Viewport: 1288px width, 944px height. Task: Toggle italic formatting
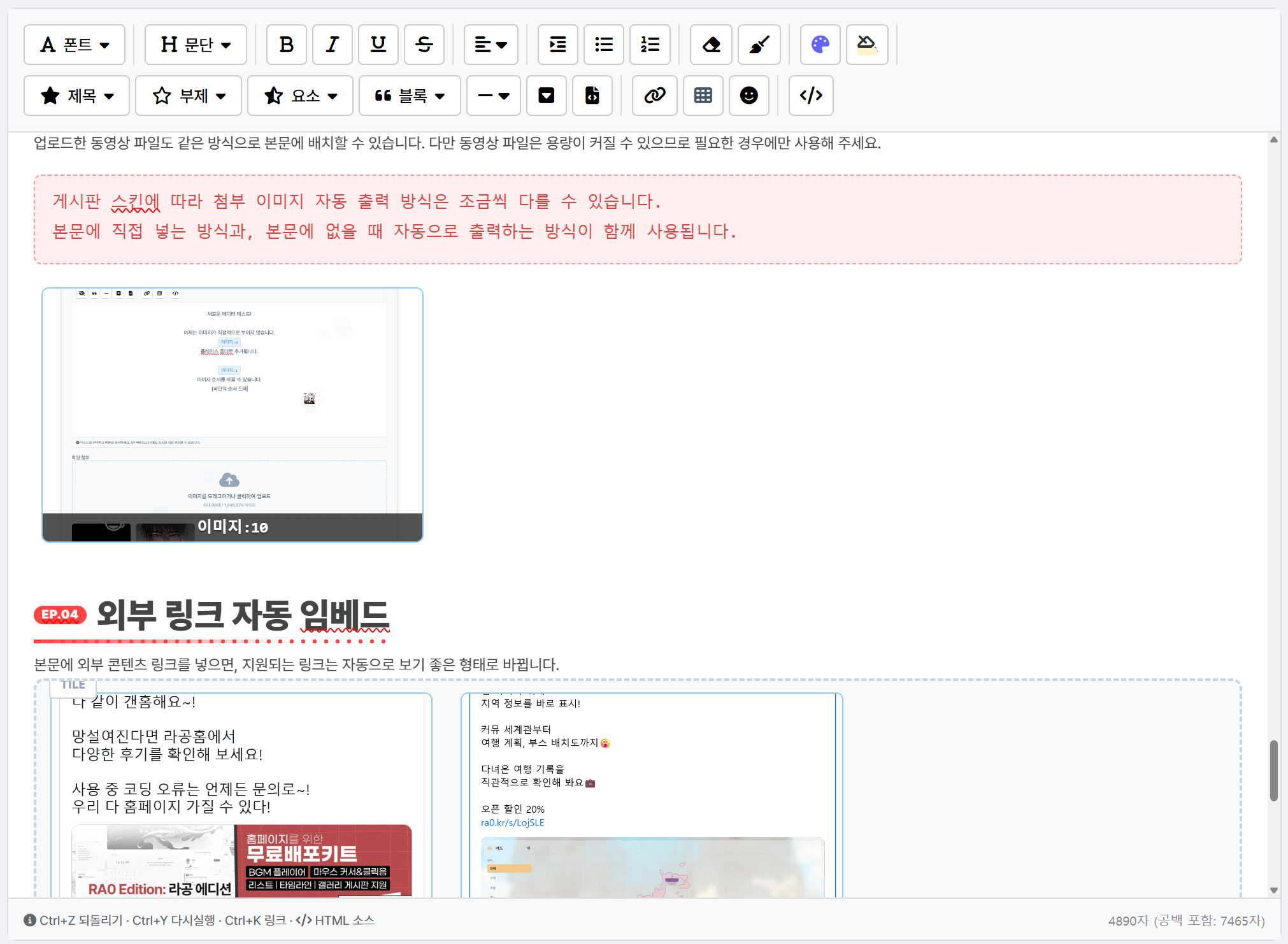pos(333,45)
